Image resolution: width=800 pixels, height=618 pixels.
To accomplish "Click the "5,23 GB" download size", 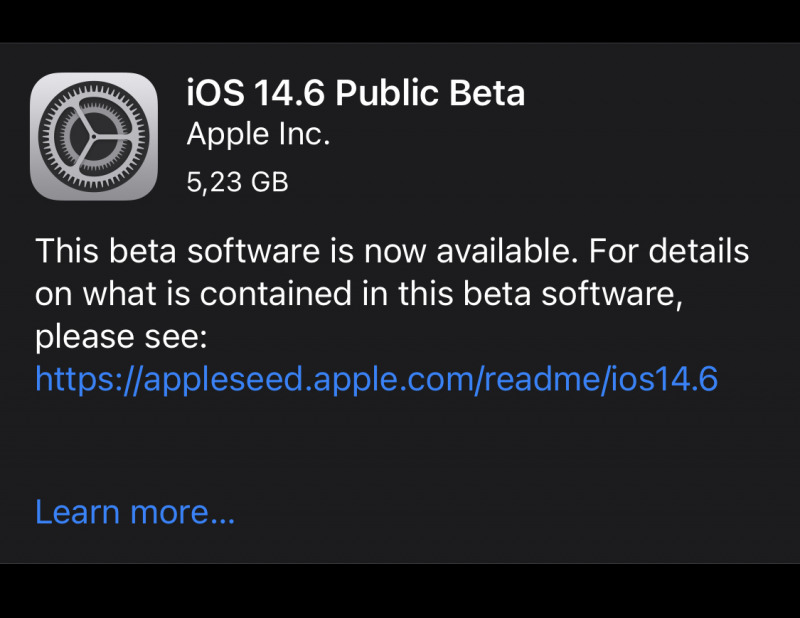I will (x=237, y=182).
